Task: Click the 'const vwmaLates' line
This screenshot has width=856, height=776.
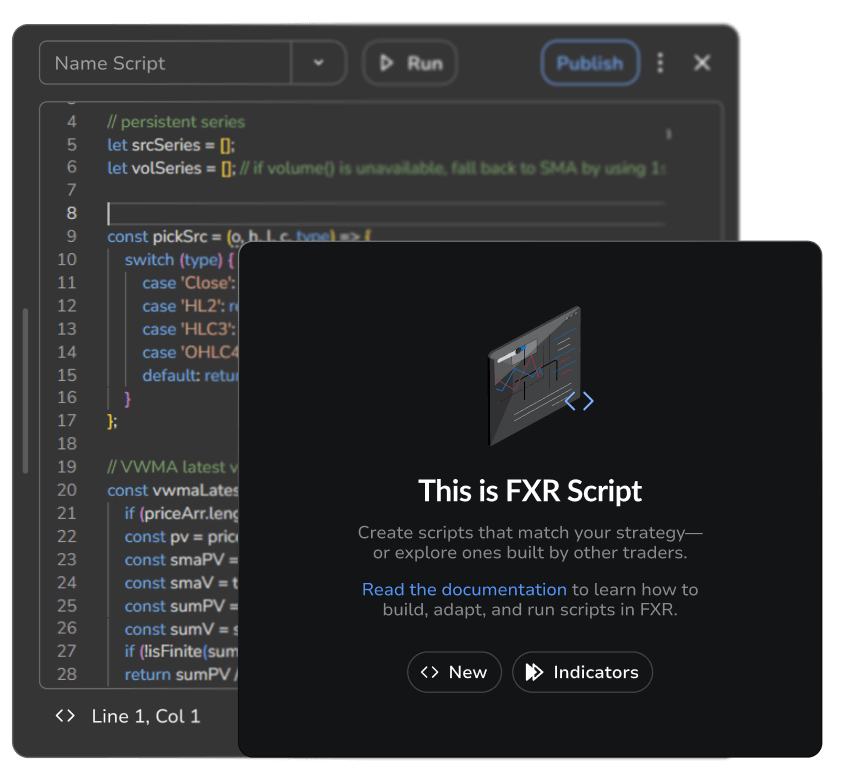Action: click(x=173, y=490)
